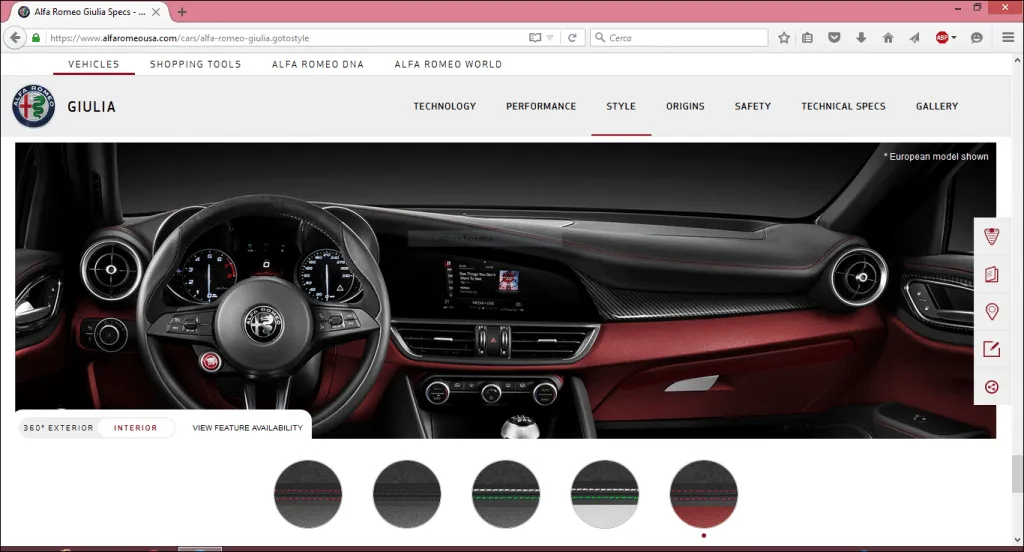This screenshot has height=552, width=1024.
Task: Click the green padlock site security icon
Action: pos(36,38)
